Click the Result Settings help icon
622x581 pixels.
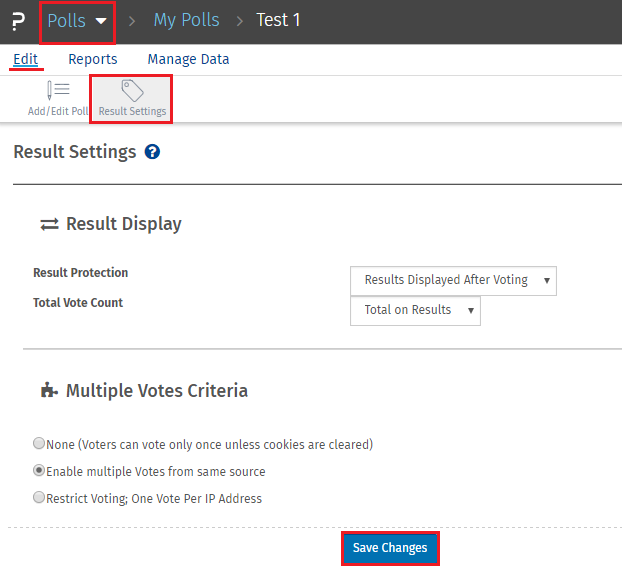pyautogui.click(x=152, y=152)
